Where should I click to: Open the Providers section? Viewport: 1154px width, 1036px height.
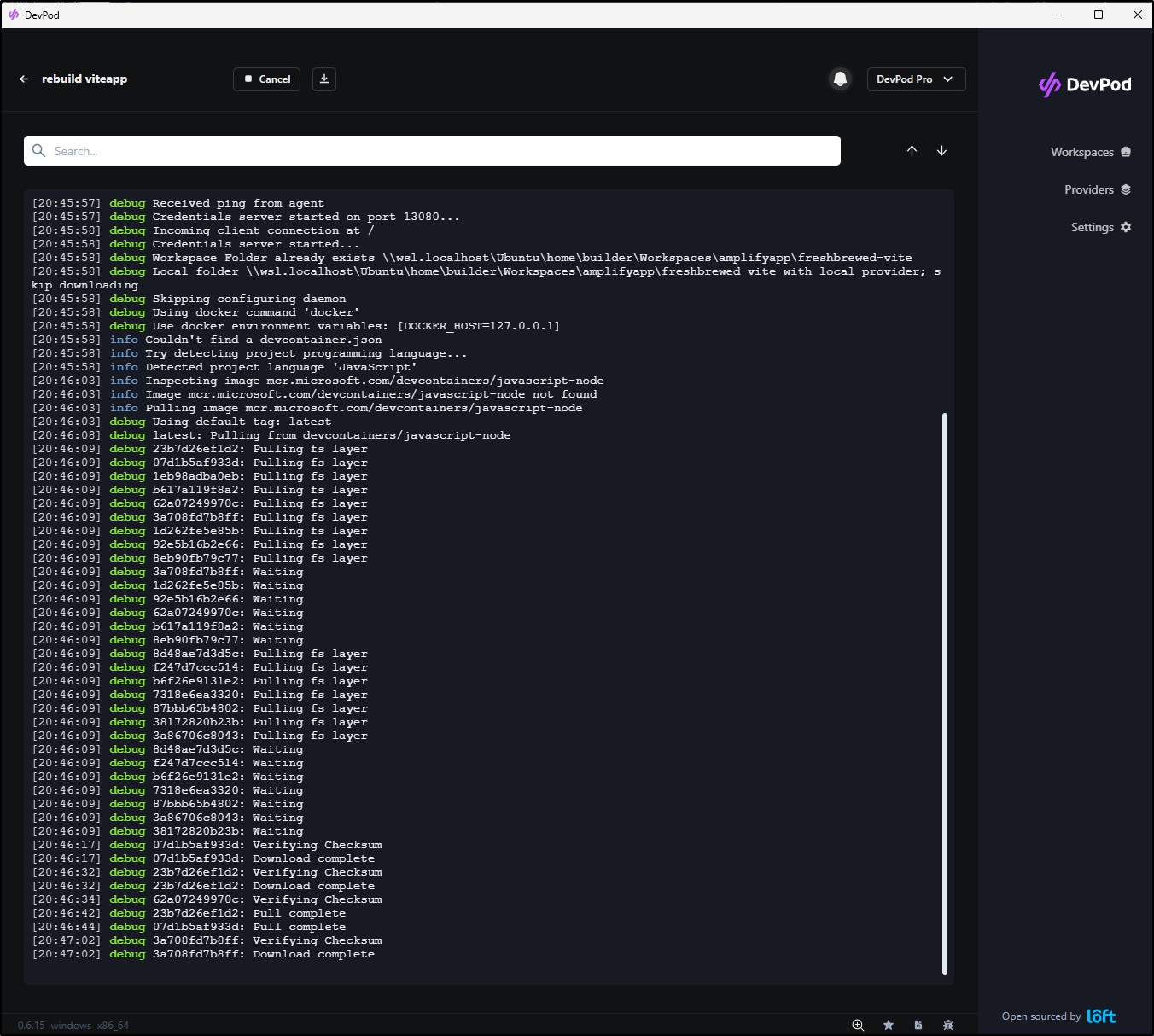pos(1097,189)
